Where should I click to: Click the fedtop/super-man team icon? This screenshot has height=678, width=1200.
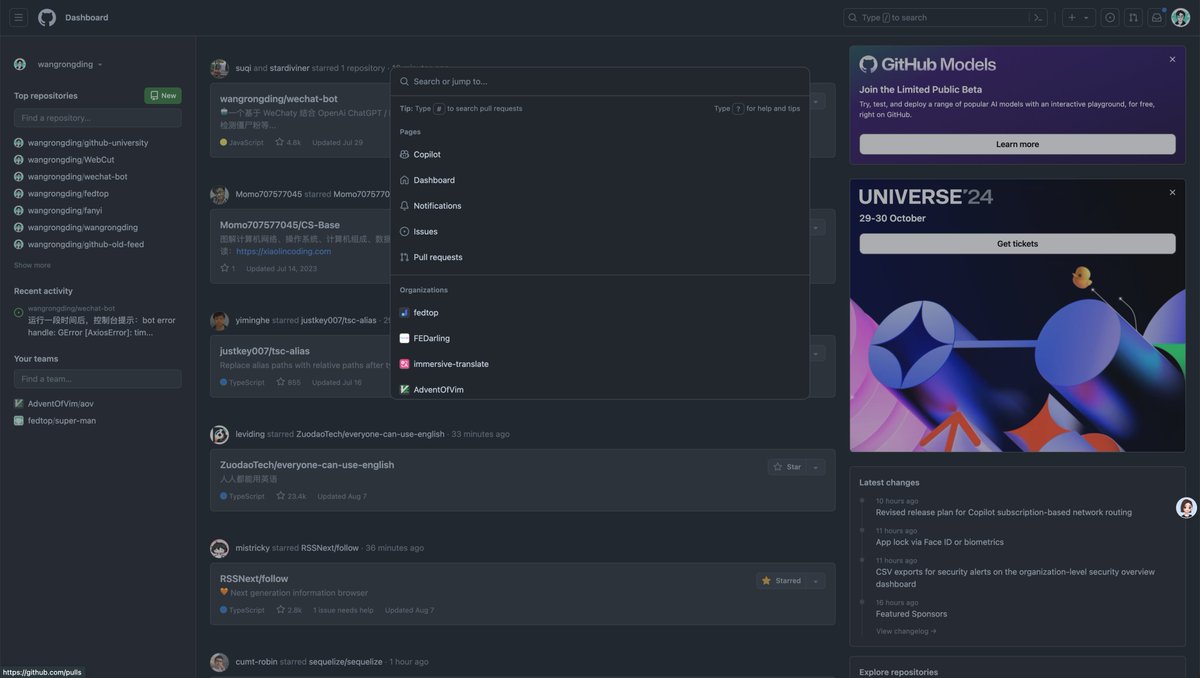[19, 421]
